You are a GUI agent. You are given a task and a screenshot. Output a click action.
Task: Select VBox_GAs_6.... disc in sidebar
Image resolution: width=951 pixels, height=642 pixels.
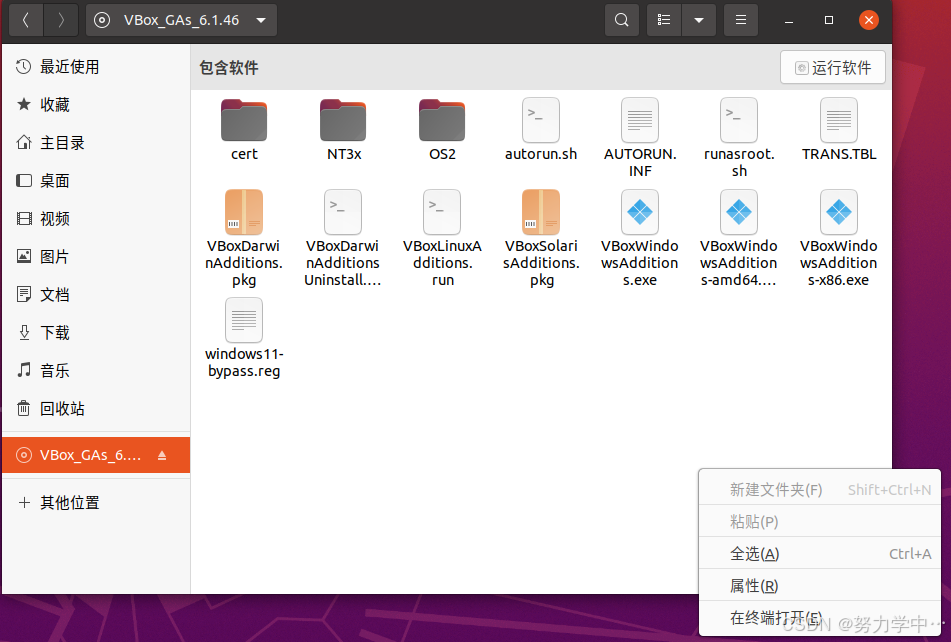point(96,455)
